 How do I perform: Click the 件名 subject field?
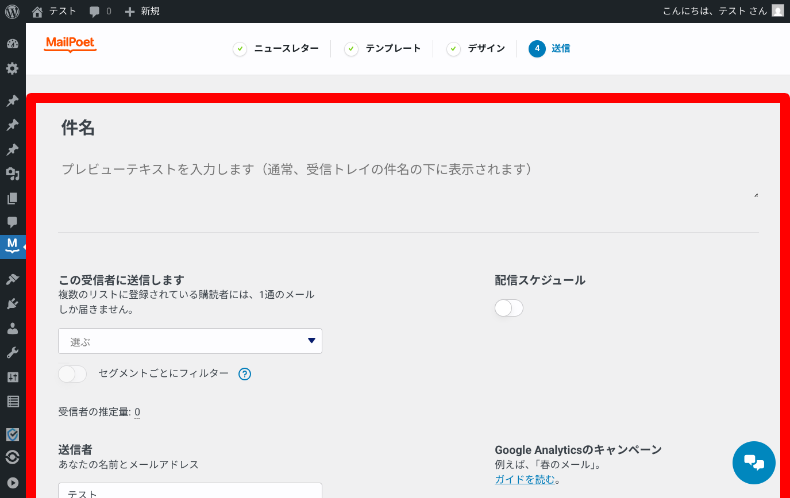click(x=408, y=128)
